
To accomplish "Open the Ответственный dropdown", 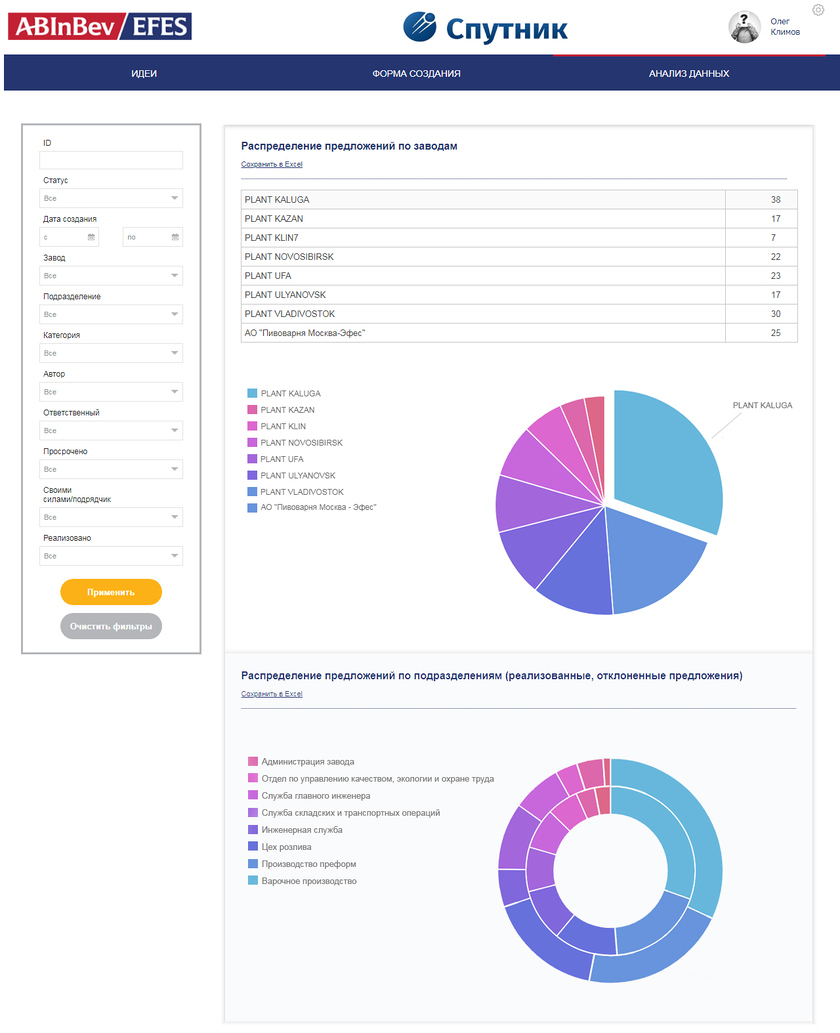I will point(111,430).
